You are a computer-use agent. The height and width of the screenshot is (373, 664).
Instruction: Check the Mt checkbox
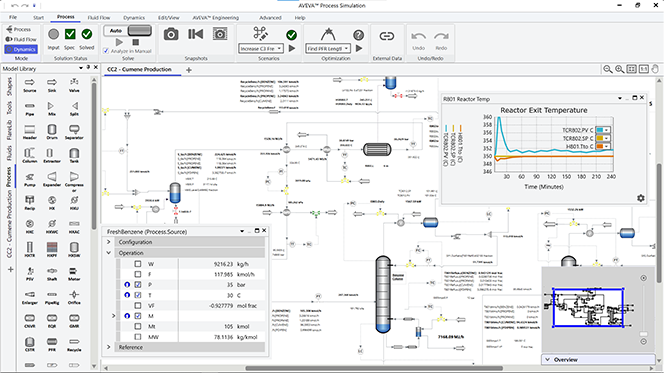point(138,326)
